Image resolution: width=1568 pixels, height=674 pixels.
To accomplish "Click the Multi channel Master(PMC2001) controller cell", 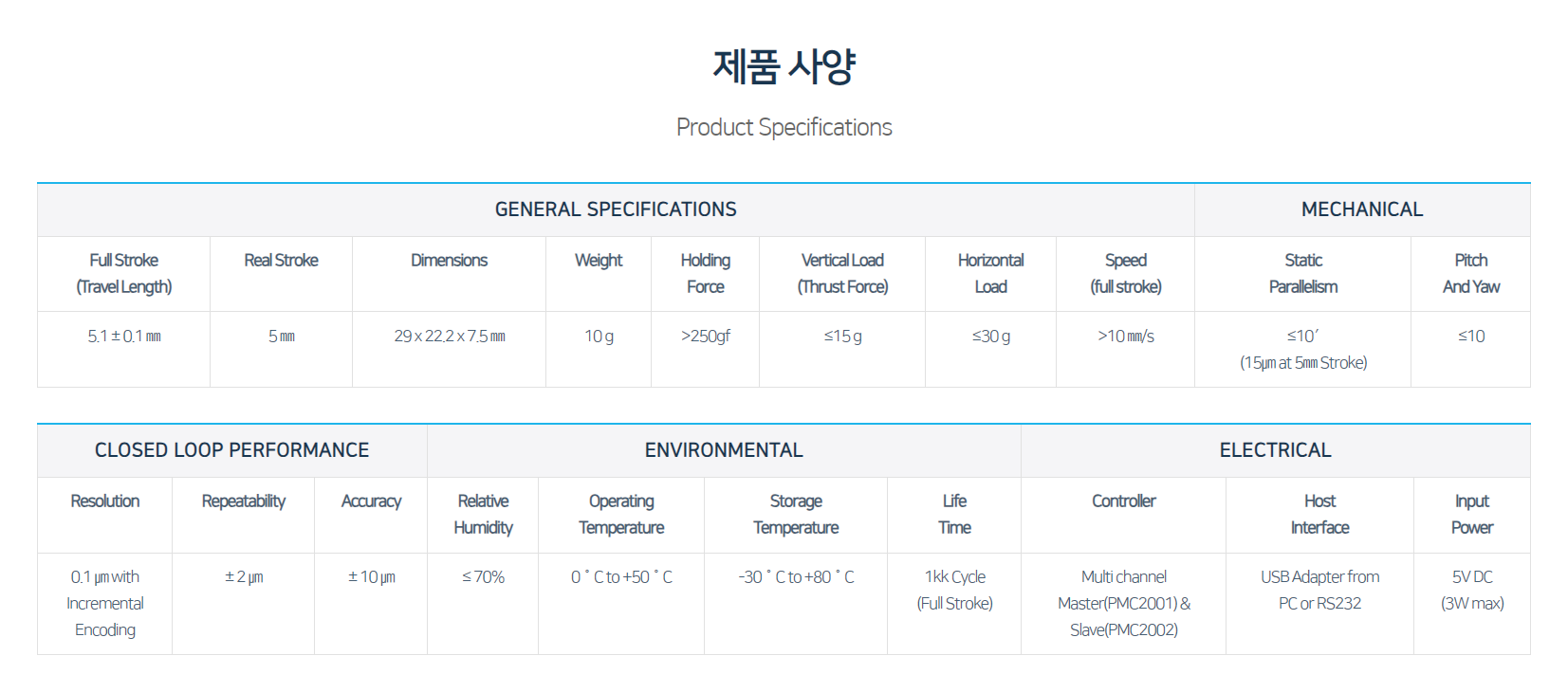I will [x=1124, y=603].
